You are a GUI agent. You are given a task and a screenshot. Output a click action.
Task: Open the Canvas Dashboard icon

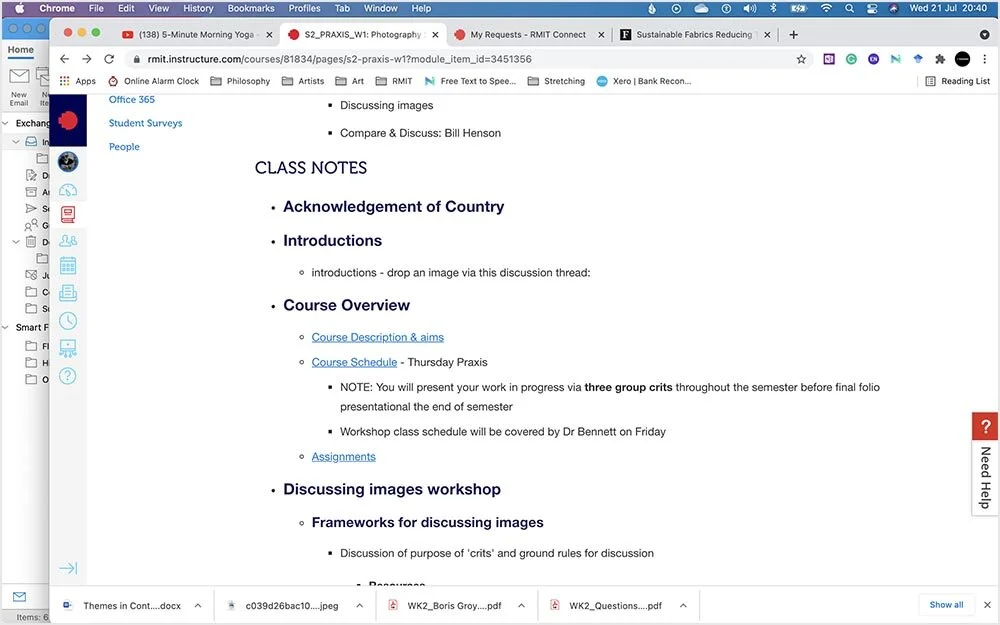tap(68, 190)
